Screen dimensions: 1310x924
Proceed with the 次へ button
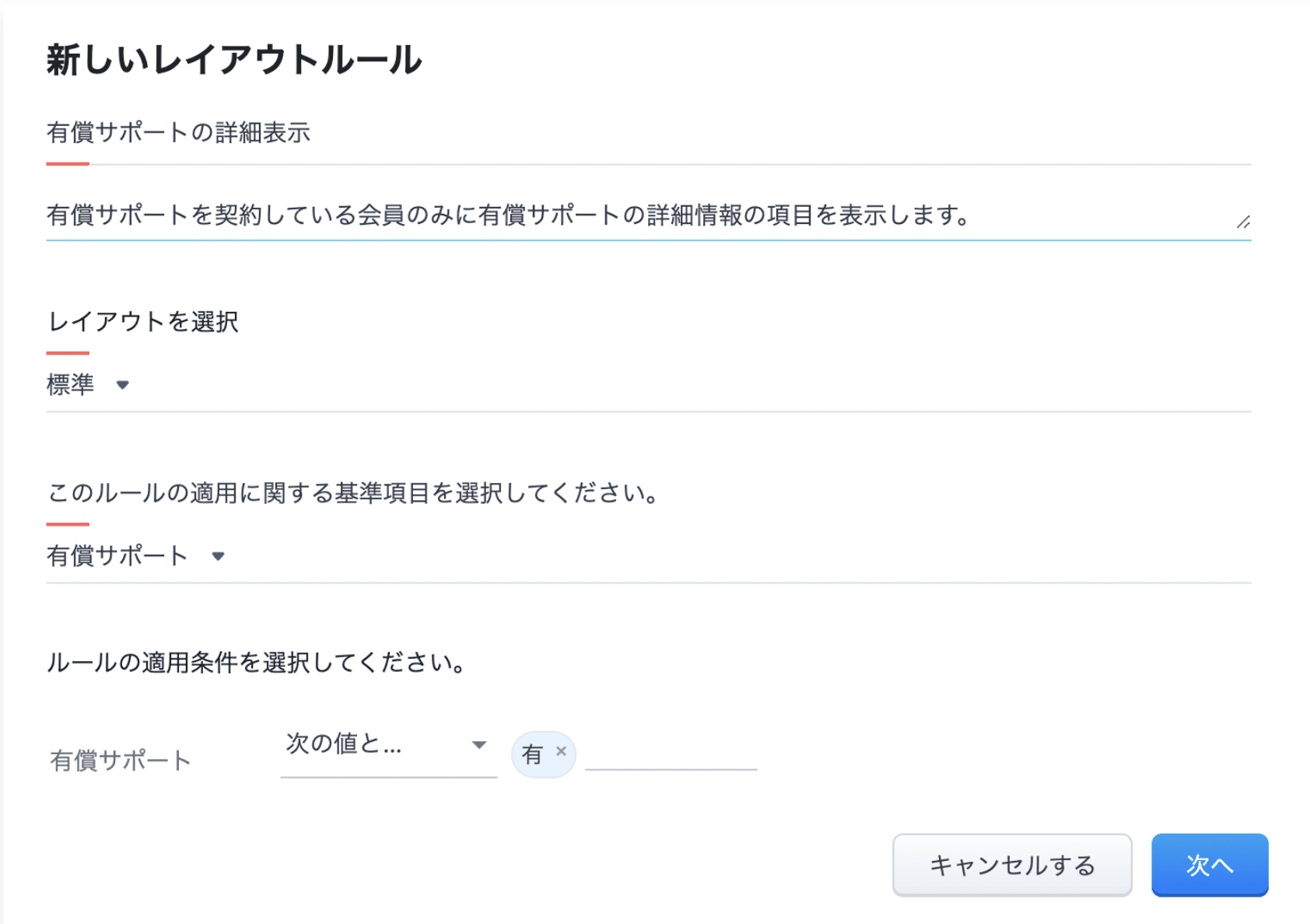point(1210,865)
